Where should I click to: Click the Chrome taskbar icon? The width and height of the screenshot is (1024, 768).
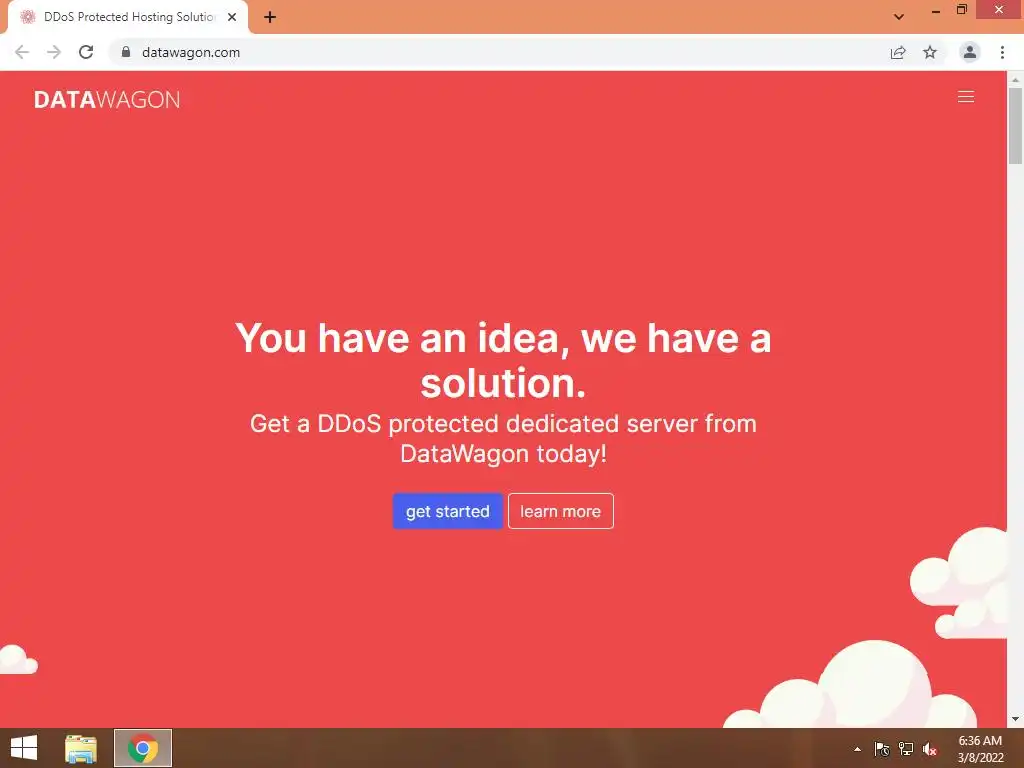coord(143,748)
